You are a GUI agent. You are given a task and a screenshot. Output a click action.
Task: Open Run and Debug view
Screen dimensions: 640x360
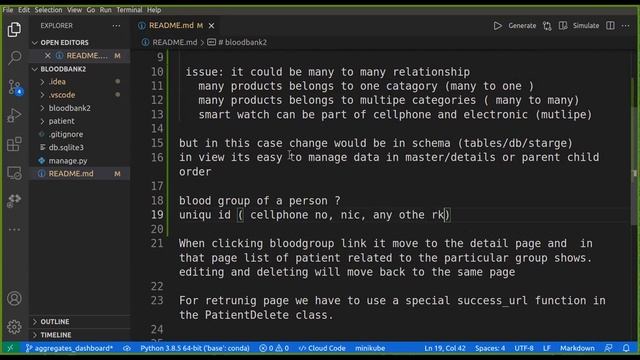(14, 116)
